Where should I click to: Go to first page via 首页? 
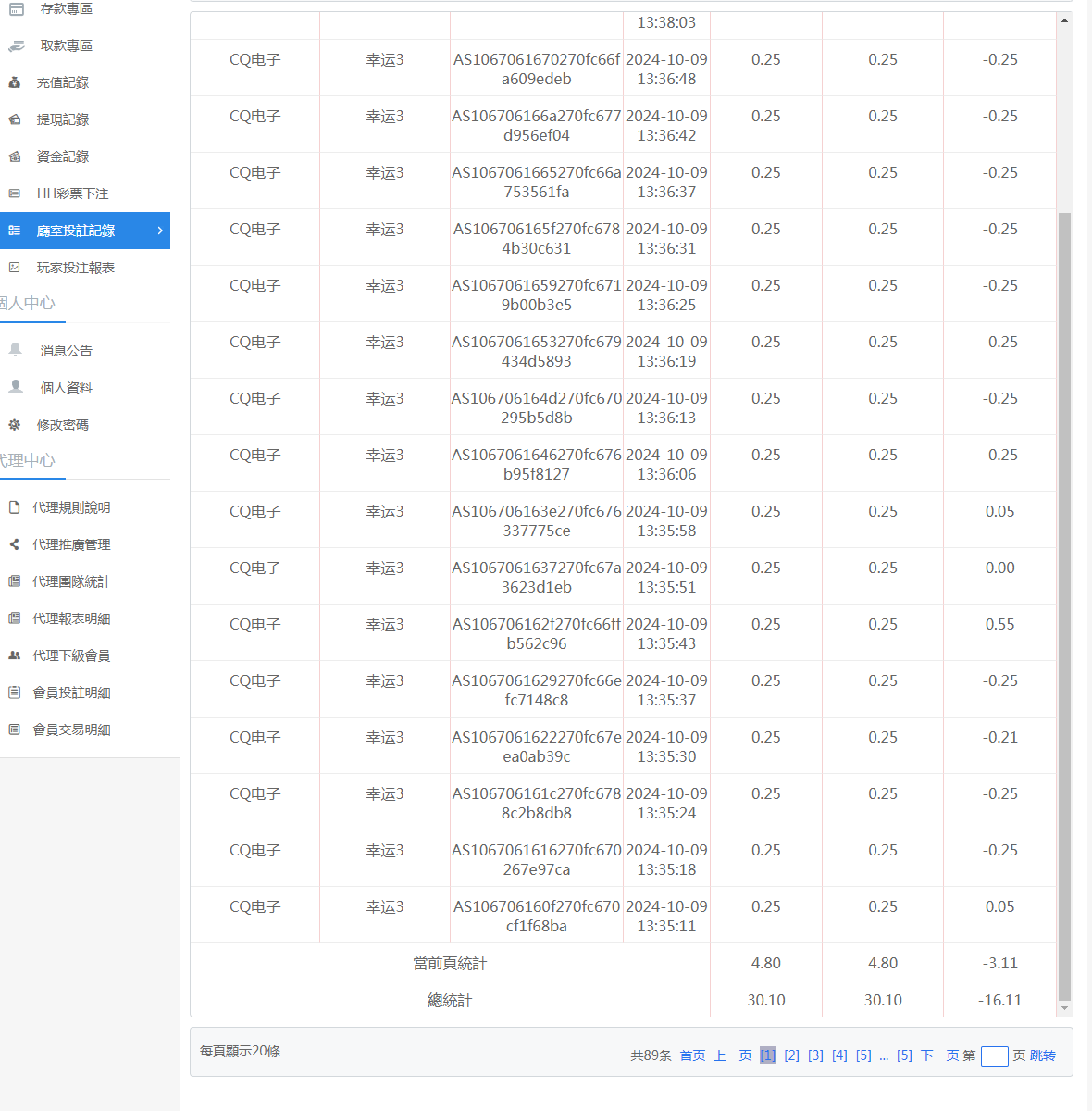[692, 1055]
